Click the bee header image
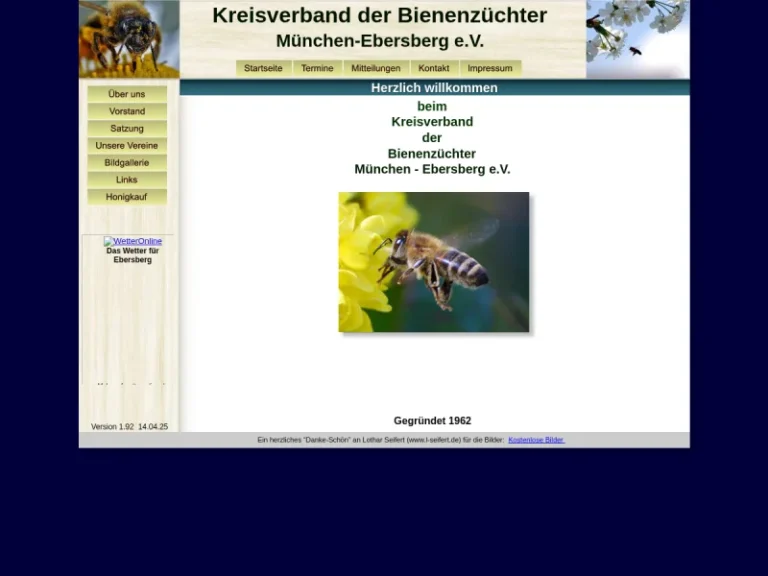Screen dimensions: 768x576 tap(129, 39)
